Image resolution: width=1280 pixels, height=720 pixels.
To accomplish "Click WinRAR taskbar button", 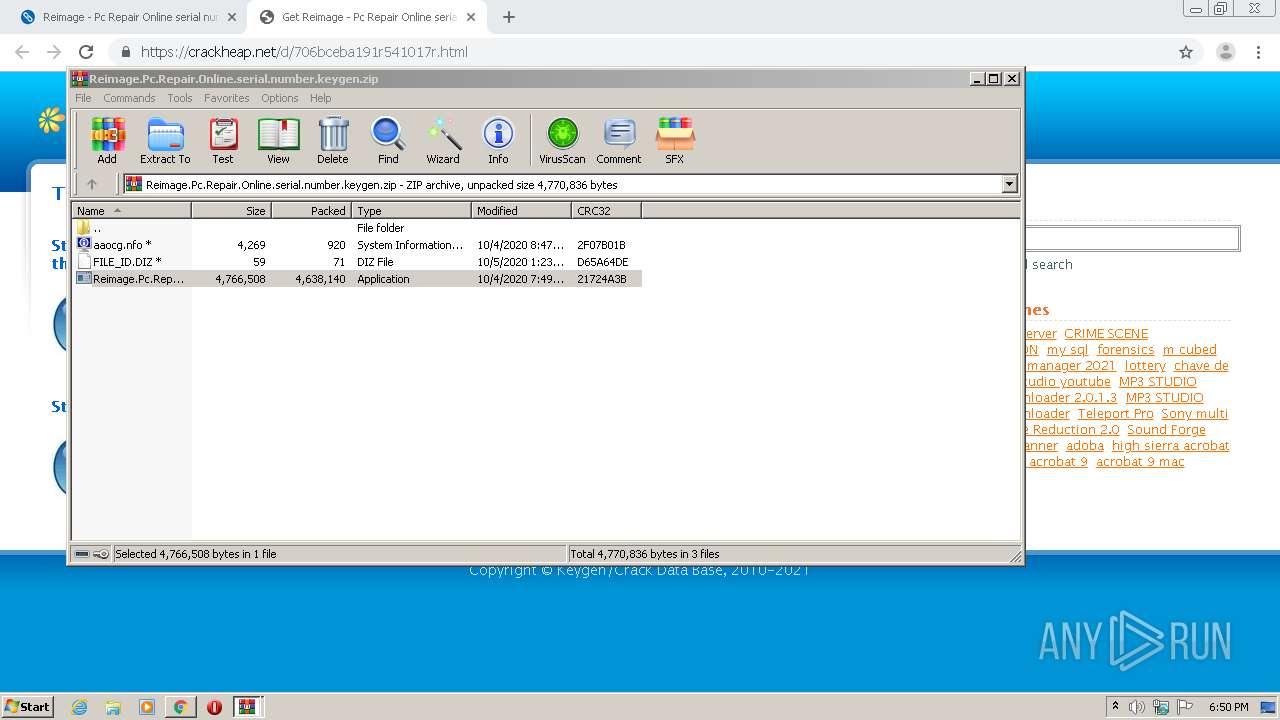I will pyautogui.click(x=248, y=707).
